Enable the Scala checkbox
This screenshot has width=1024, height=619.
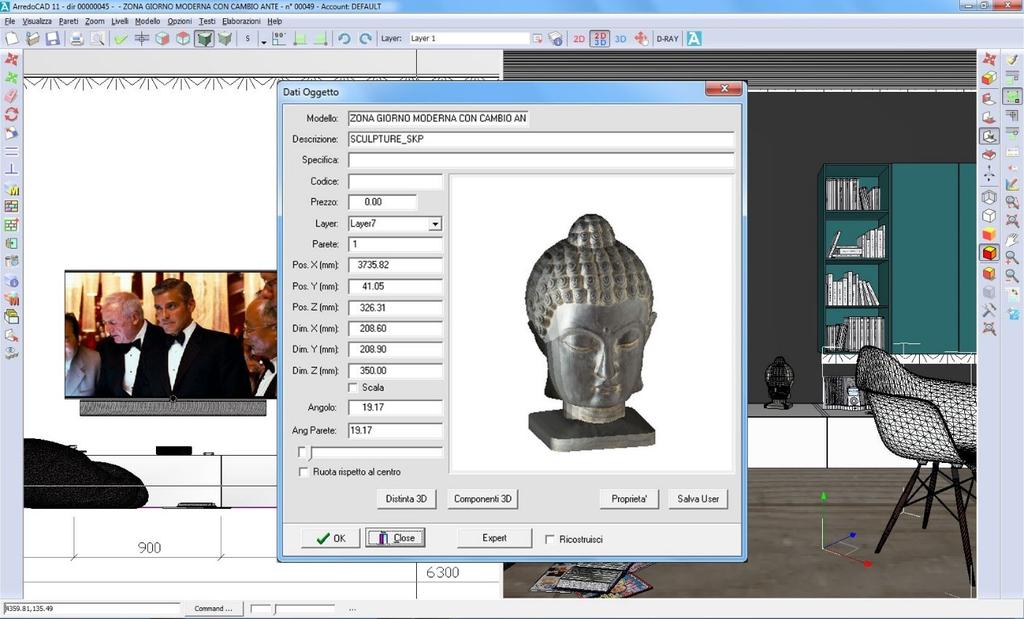coord(353,388)
